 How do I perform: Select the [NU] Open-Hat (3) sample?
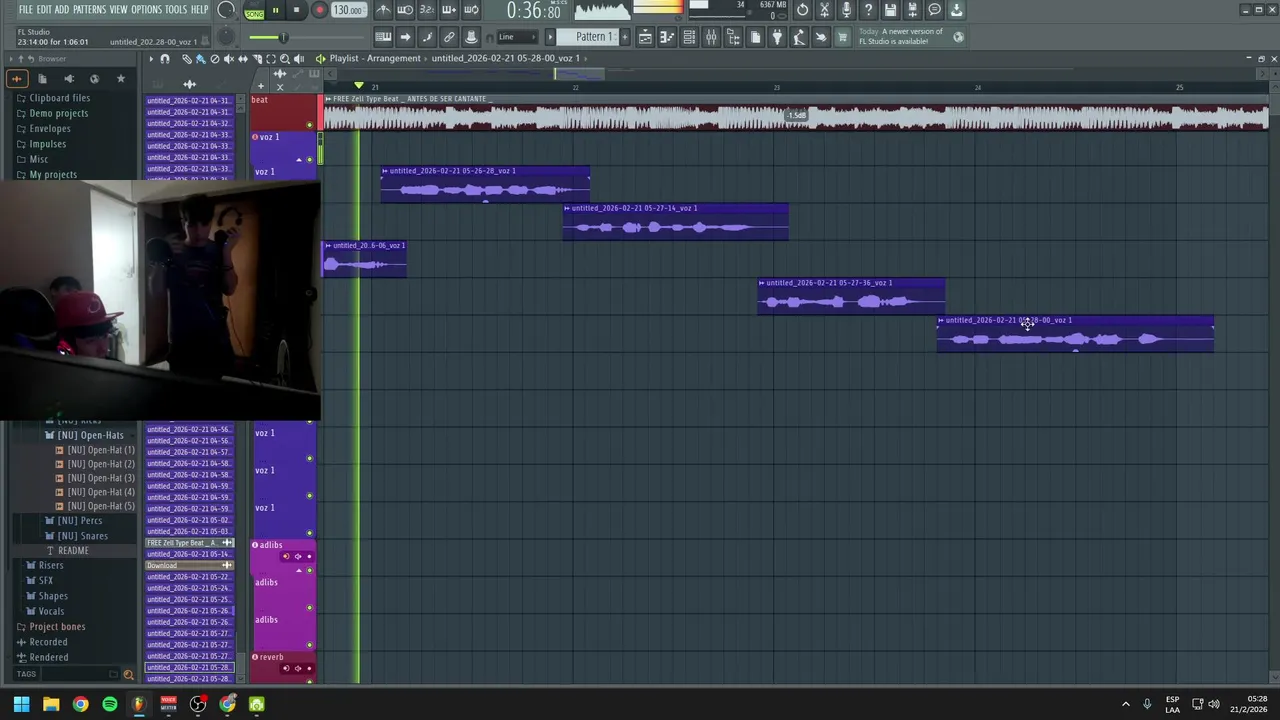pos(100,478)
